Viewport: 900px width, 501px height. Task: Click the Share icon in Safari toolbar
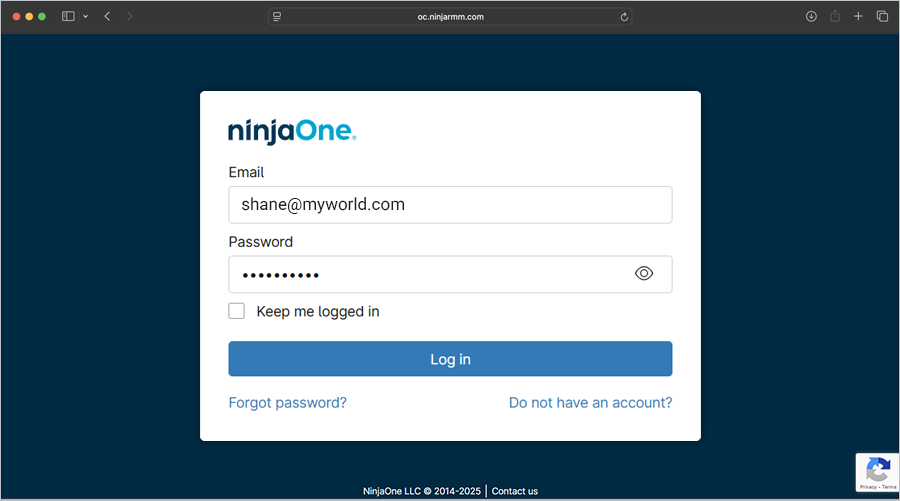pos(834,17)
